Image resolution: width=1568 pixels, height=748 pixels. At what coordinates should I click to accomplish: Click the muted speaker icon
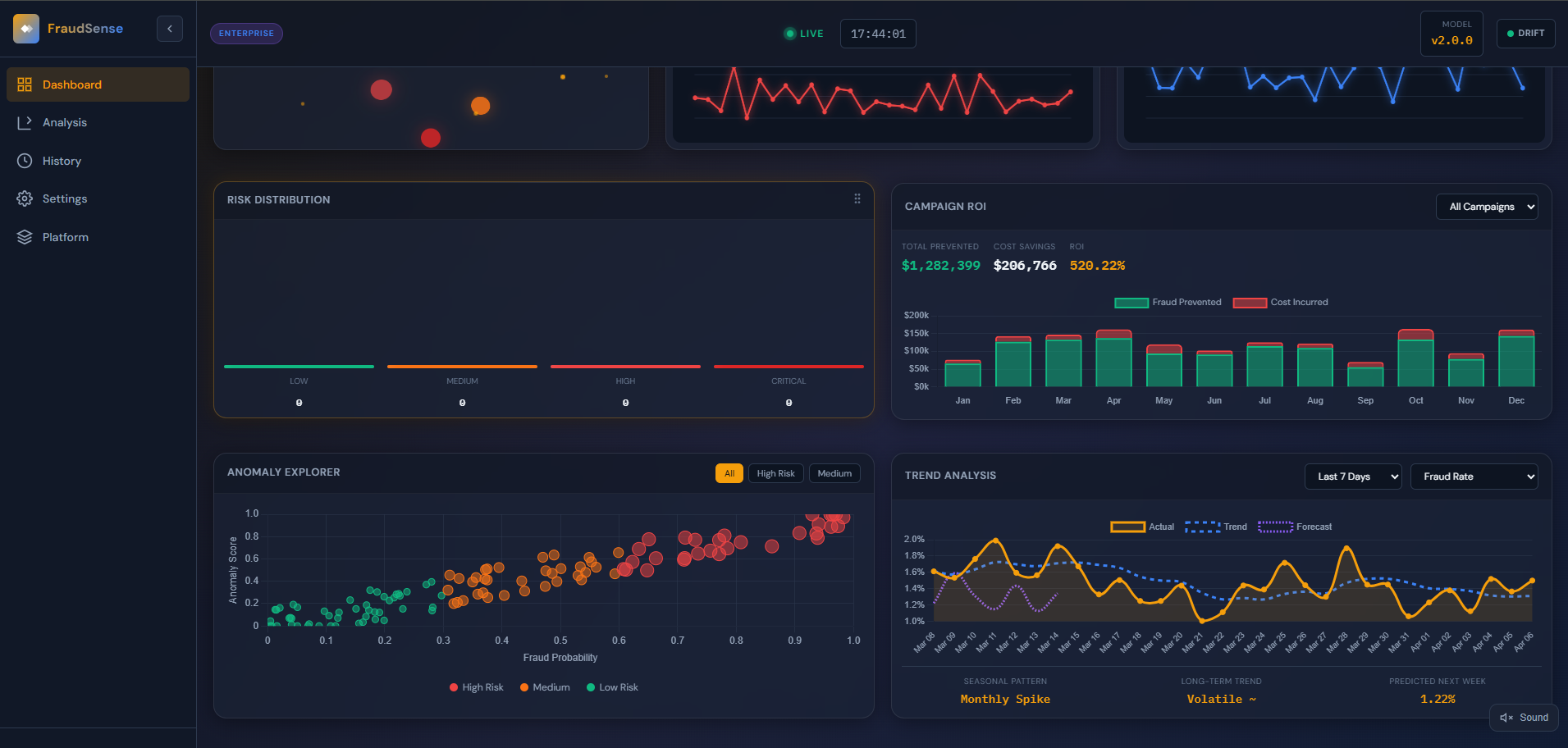click(x=1506, y=718)
